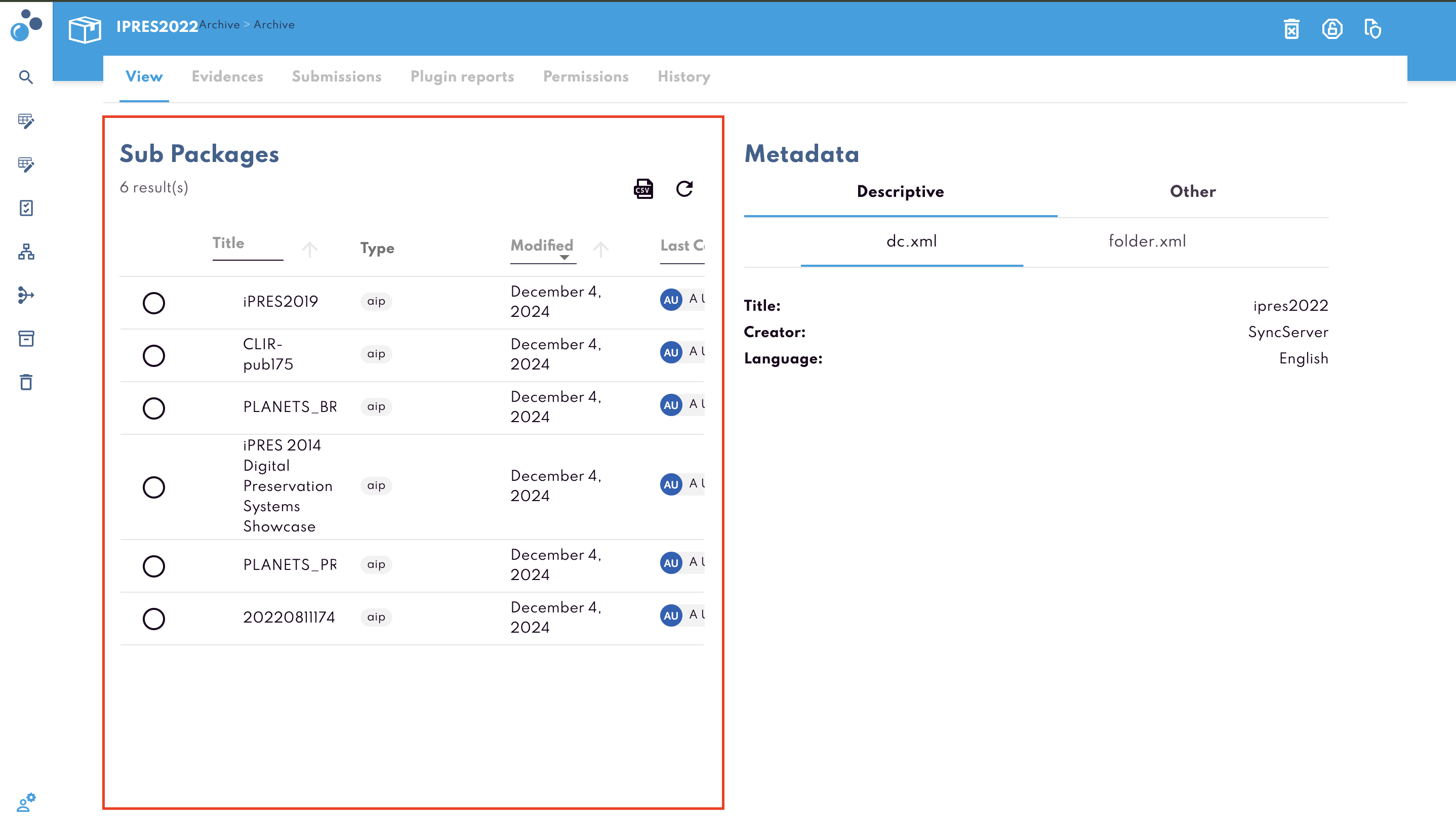Image resolution: width=1456 pixels, height=824 pixels.
Task: Open the trash bin sidebar icon
Action: 26,382
